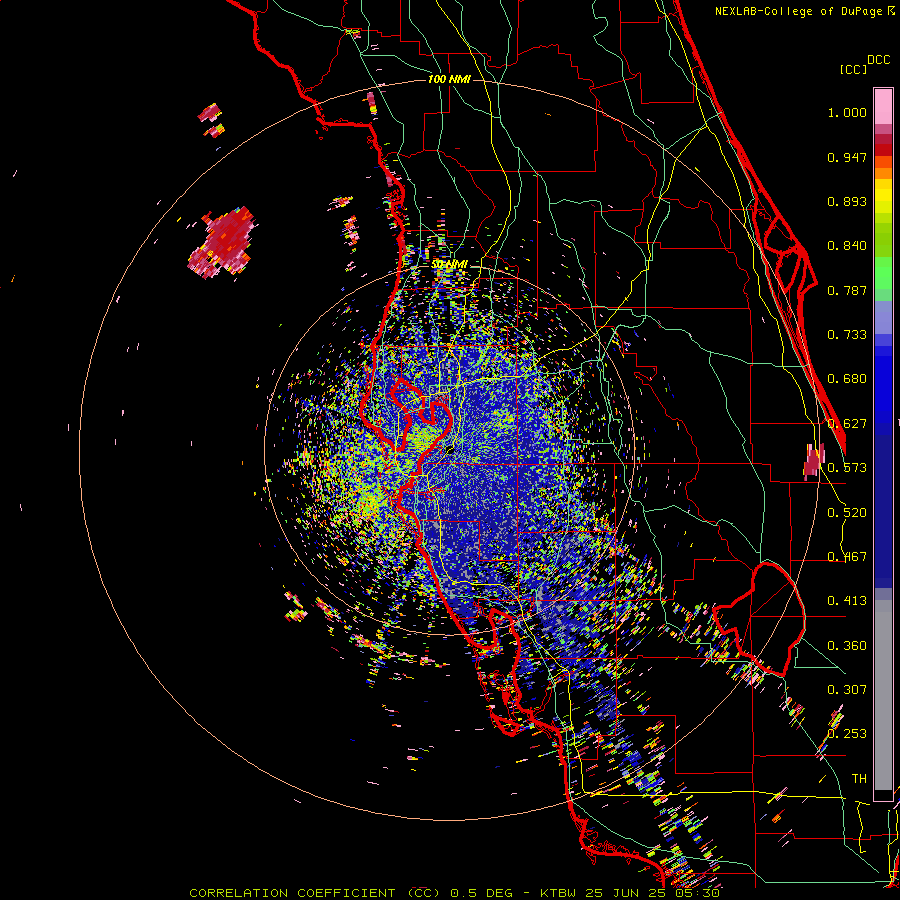Select the 0.307 scale value
Screen dimensions: 900x900
pos(847,689)
